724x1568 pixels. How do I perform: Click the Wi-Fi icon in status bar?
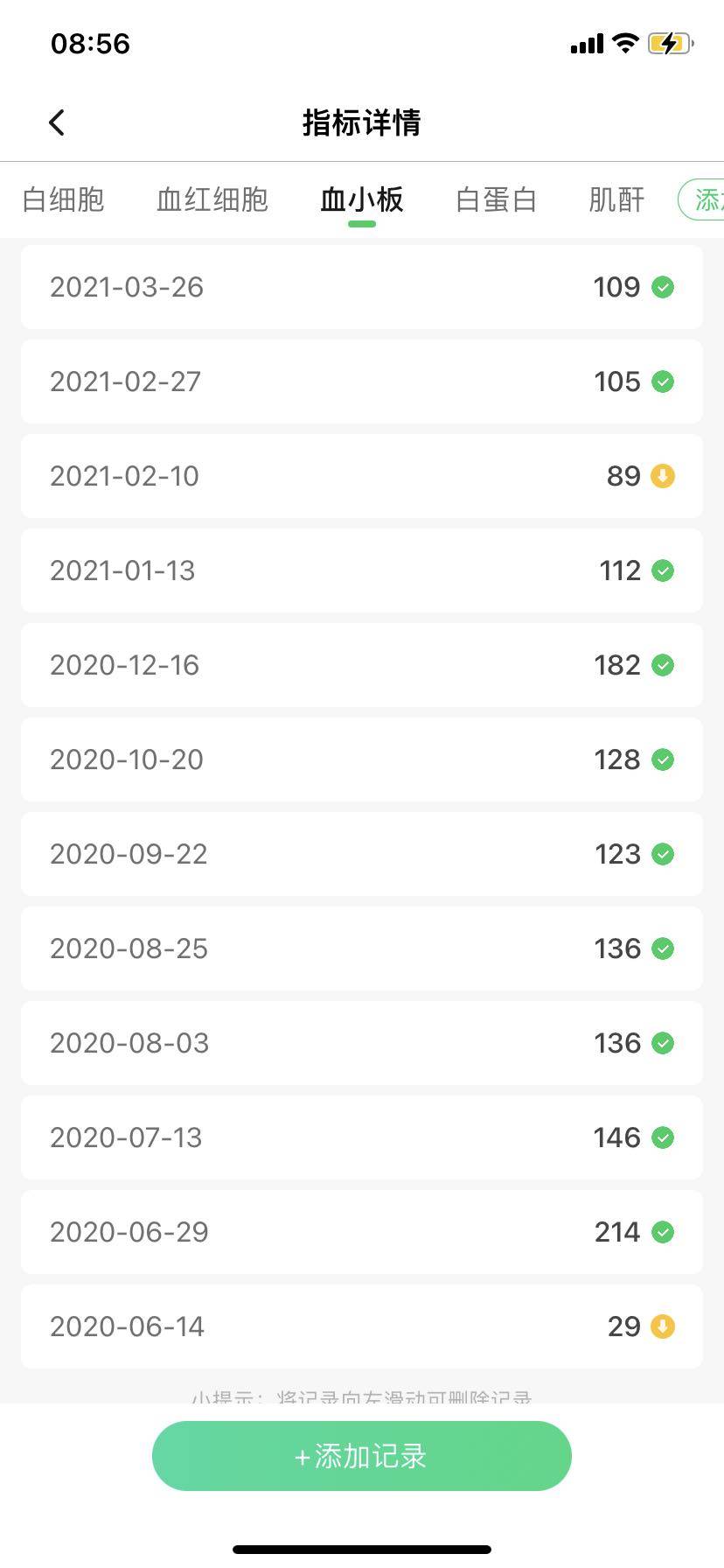pyautogui.click(x=625, y=44)
